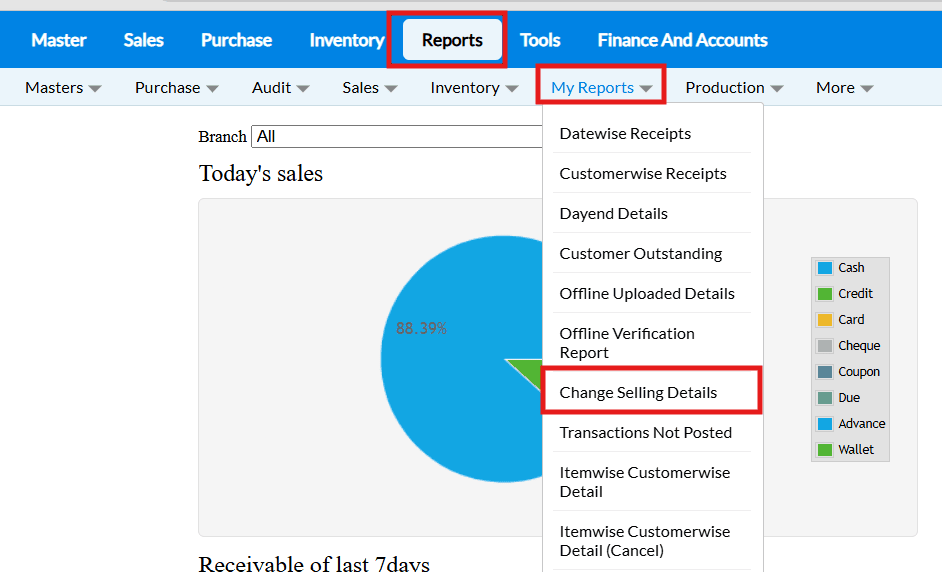Viewport: 942px width, 572px height.
Task: Go to the Inventory main tab
Action: (346, 40)
